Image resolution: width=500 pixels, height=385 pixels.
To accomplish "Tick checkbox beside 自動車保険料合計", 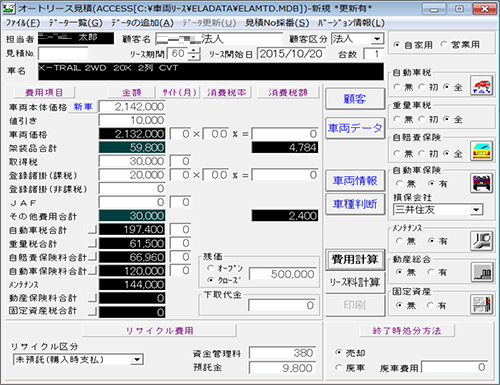I will [92, 270].
